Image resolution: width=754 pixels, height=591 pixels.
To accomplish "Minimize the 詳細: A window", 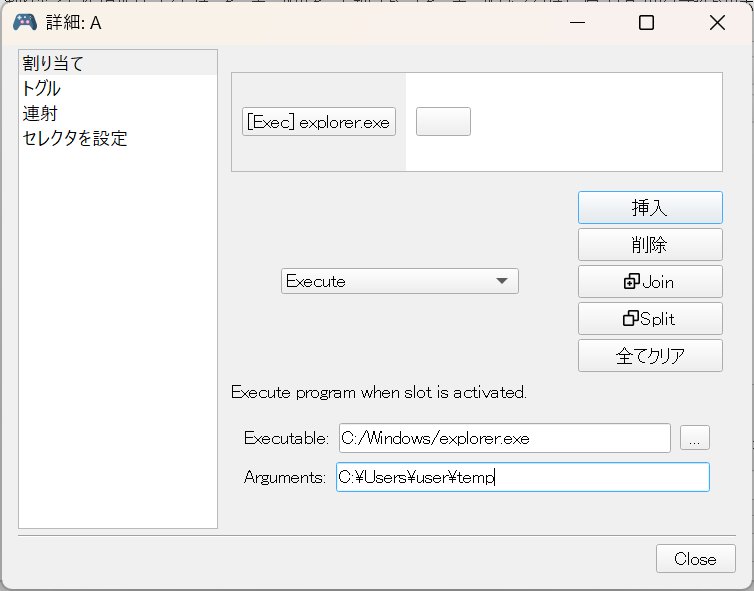I will coord(576,22).
